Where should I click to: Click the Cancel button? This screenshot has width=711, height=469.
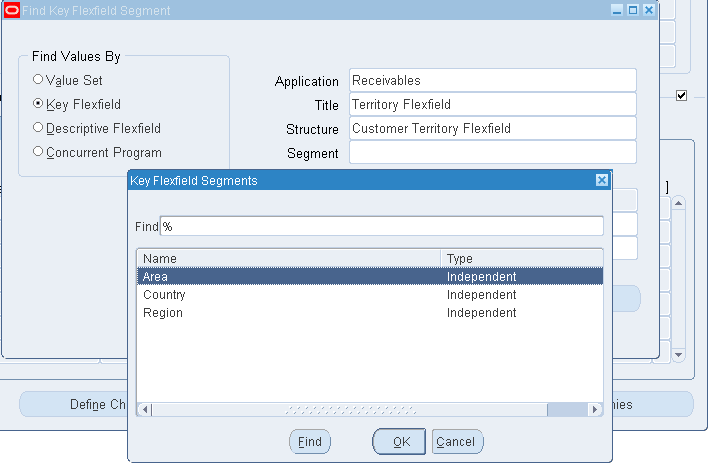pyautogui.click(x=458, y=441)
